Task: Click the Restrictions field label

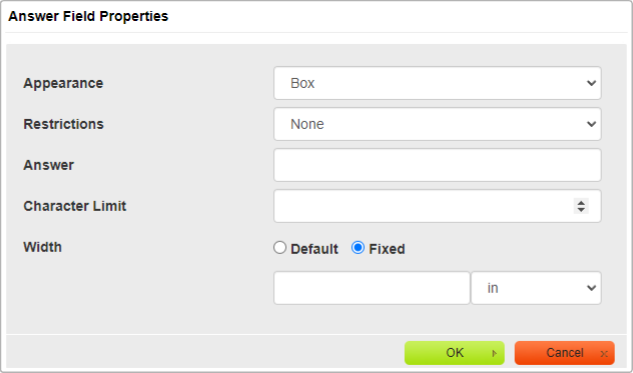Action: click(x=63, y=124)
